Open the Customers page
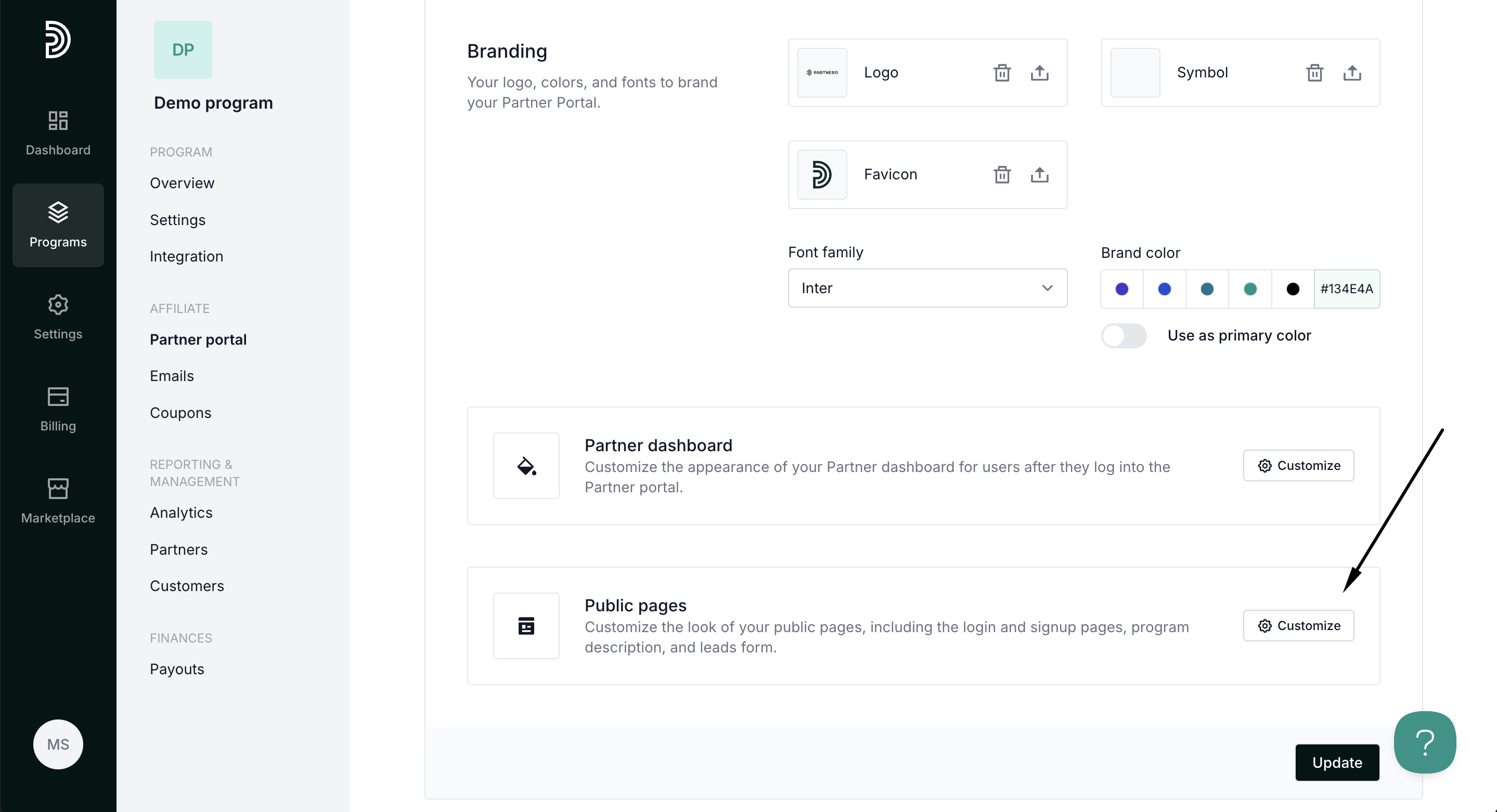Screen dimensions: 1497x812 tap(187, 586)
